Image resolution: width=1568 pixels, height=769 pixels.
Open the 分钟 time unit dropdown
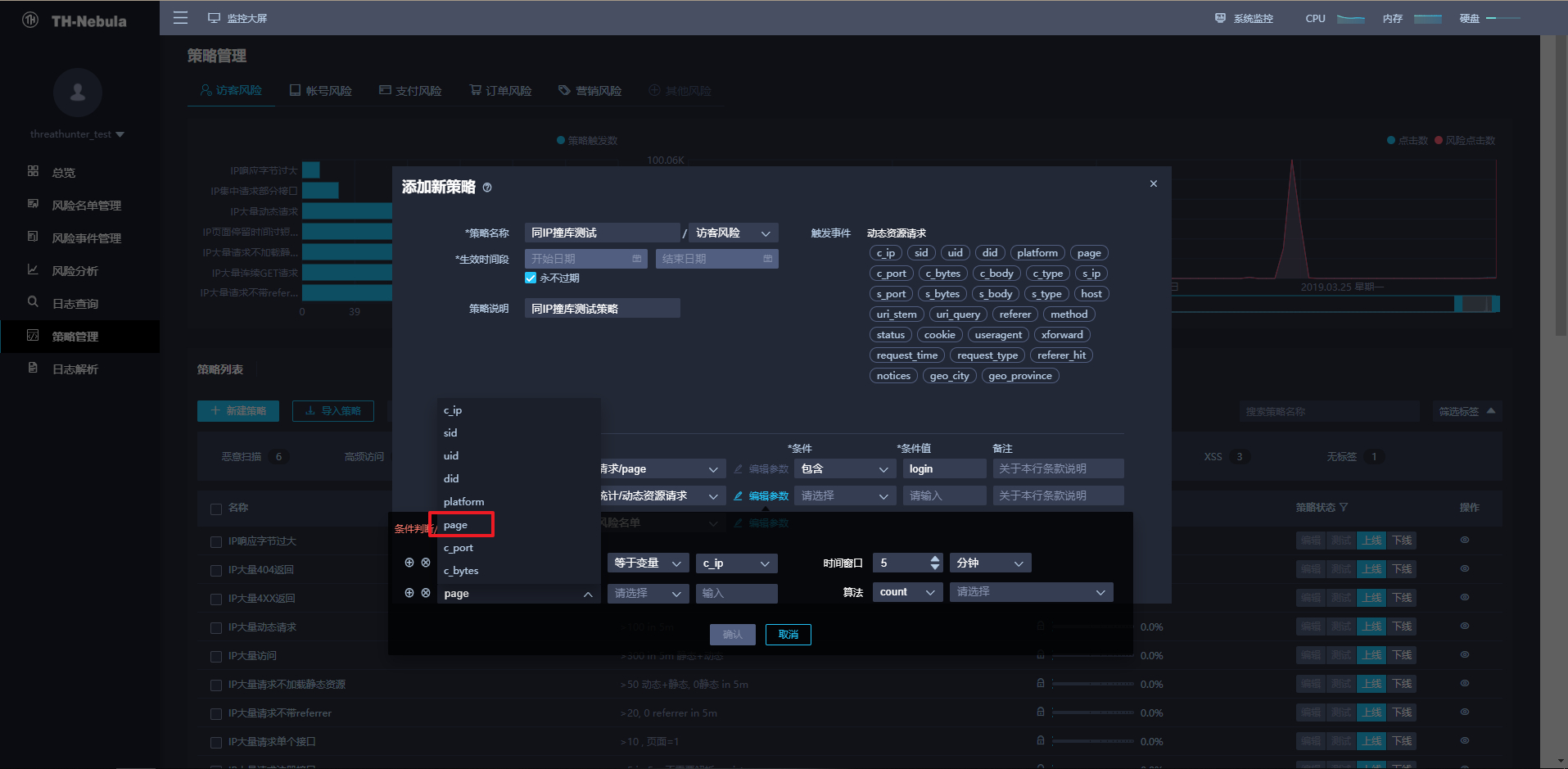990,563
